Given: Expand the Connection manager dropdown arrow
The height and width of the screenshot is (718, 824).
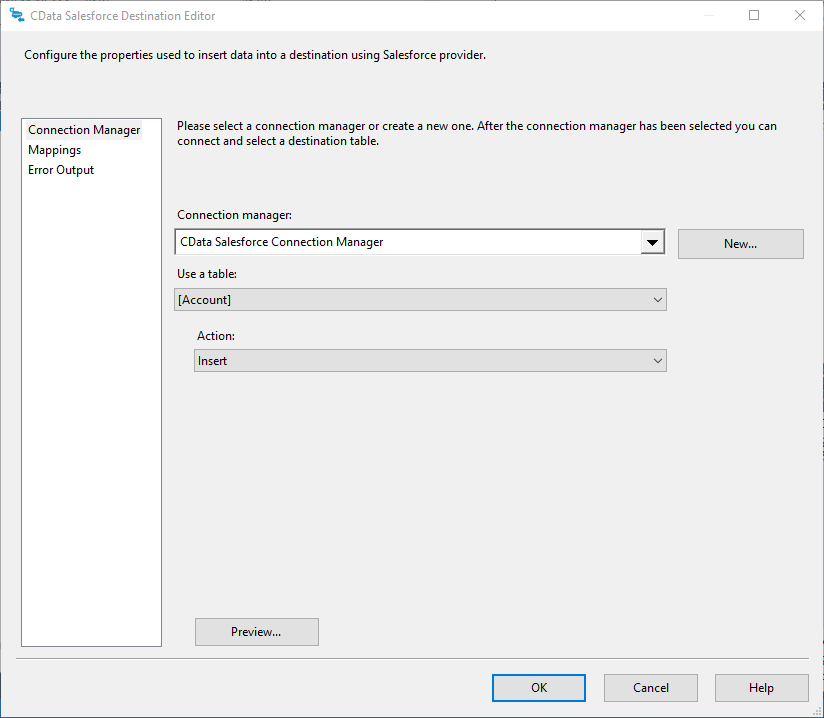Looking at the screenshot, I should (x=652, y=242).
